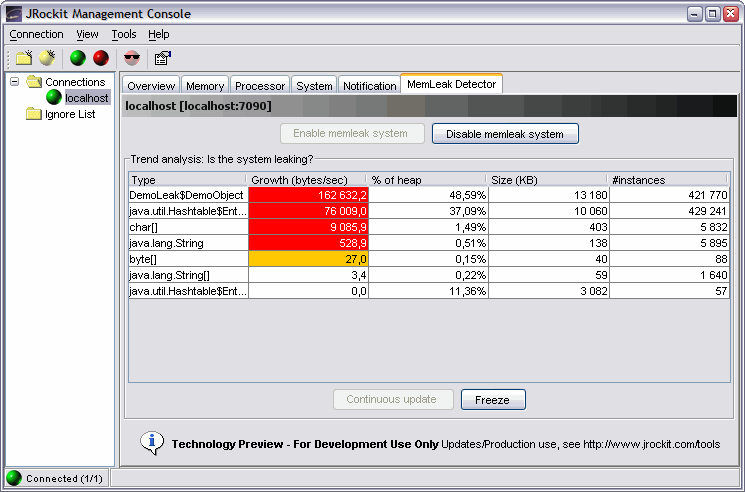Select the char[] type row
745x492 pixels.
pyautogui.click(x=429, y=227)
